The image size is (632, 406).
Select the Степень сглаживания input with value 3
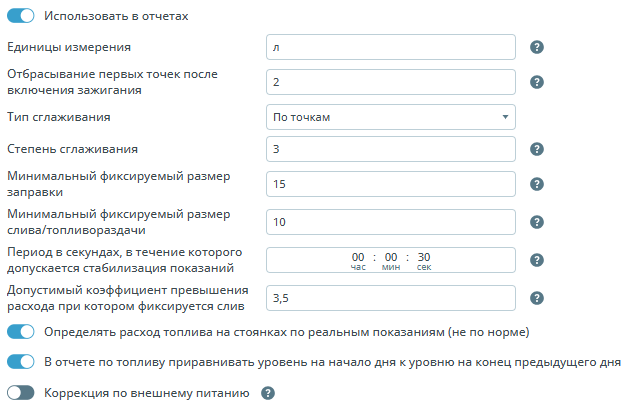391,149
